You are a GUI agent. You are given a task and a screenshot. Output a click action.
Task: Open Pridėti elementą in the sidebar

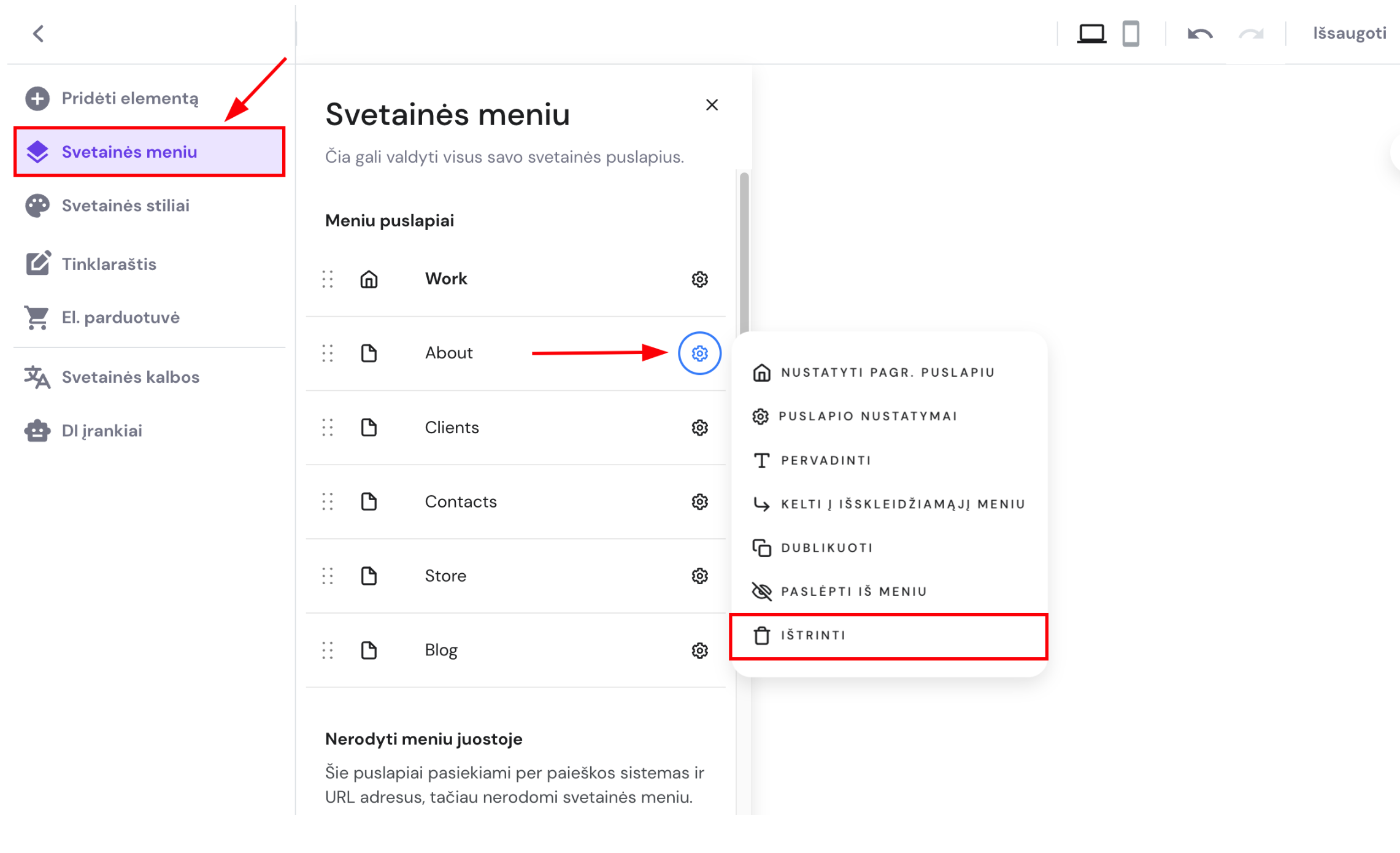pyautogui.click(x=129, y=98)
